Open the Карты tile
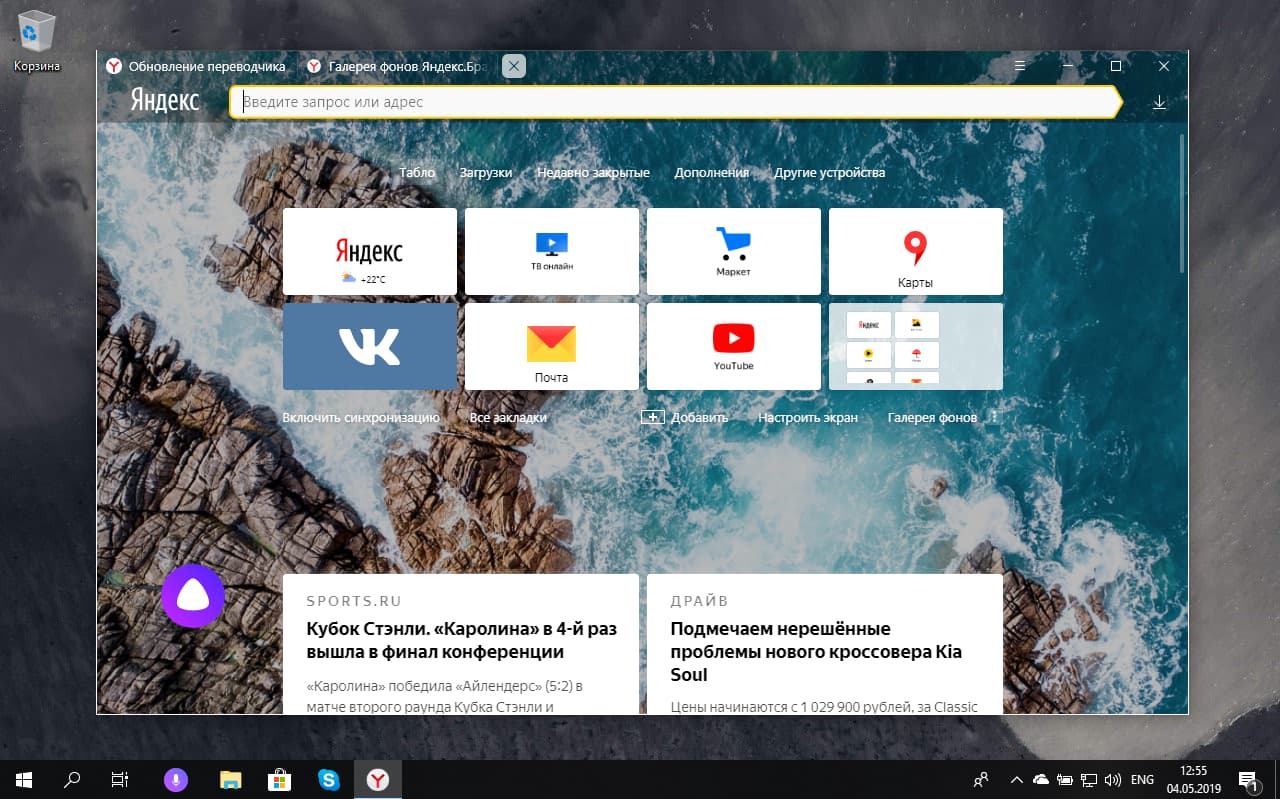 (x=915, y=251)
